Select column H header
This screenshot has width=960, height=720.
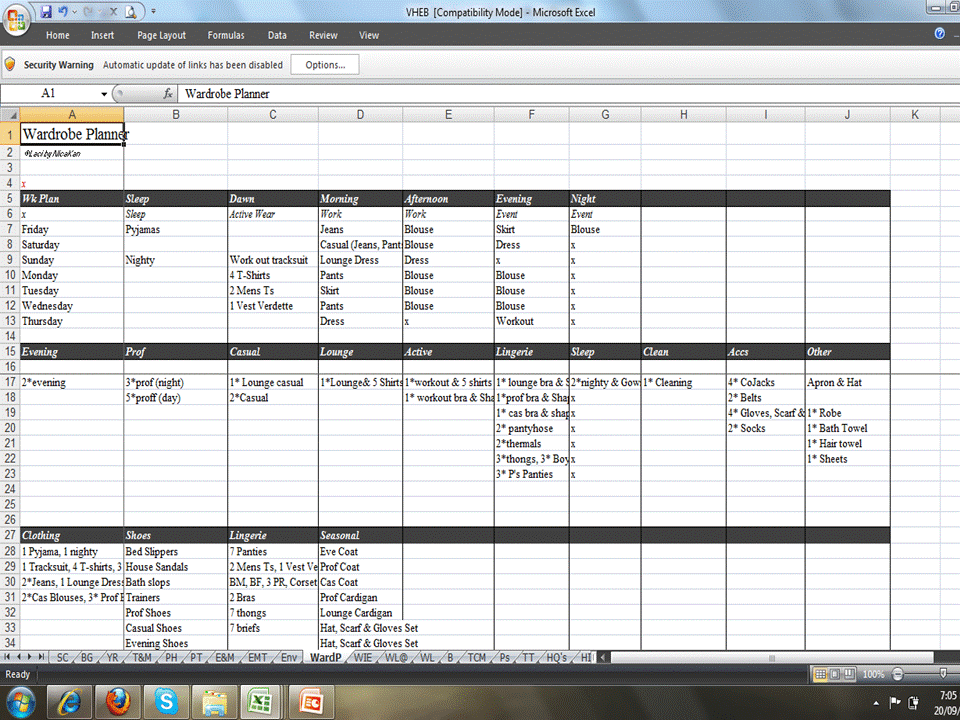point(683,114)
